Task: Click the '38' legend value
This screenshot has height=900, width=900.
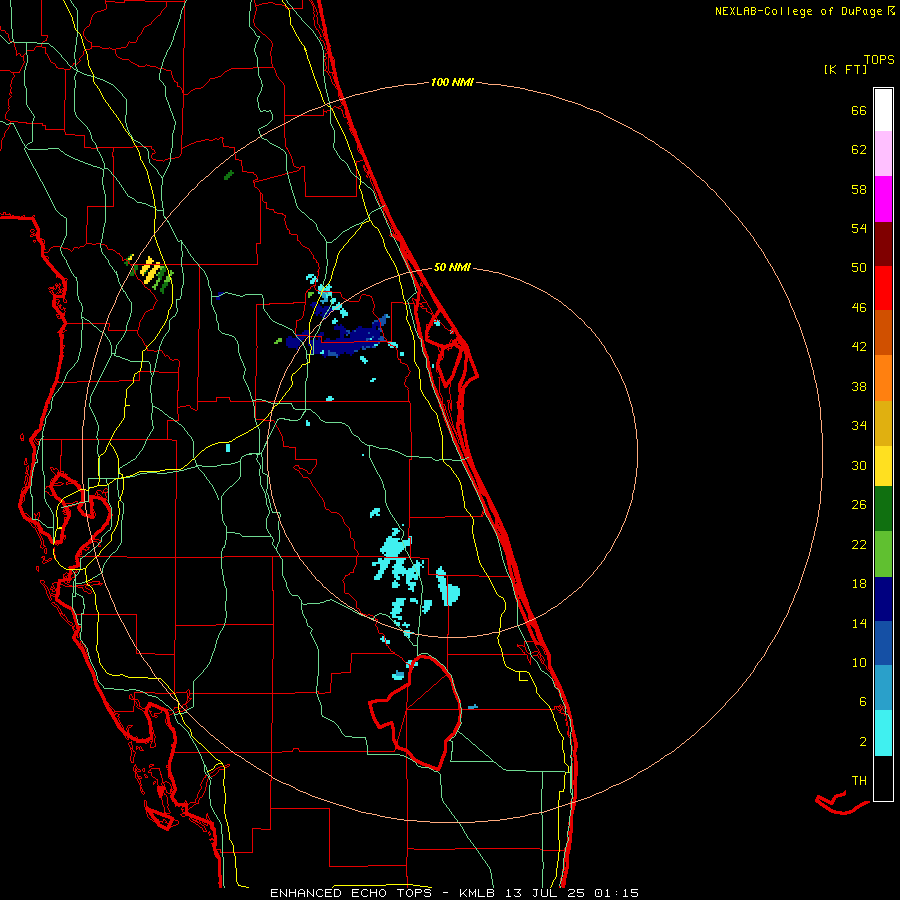Action: (859, 386)
